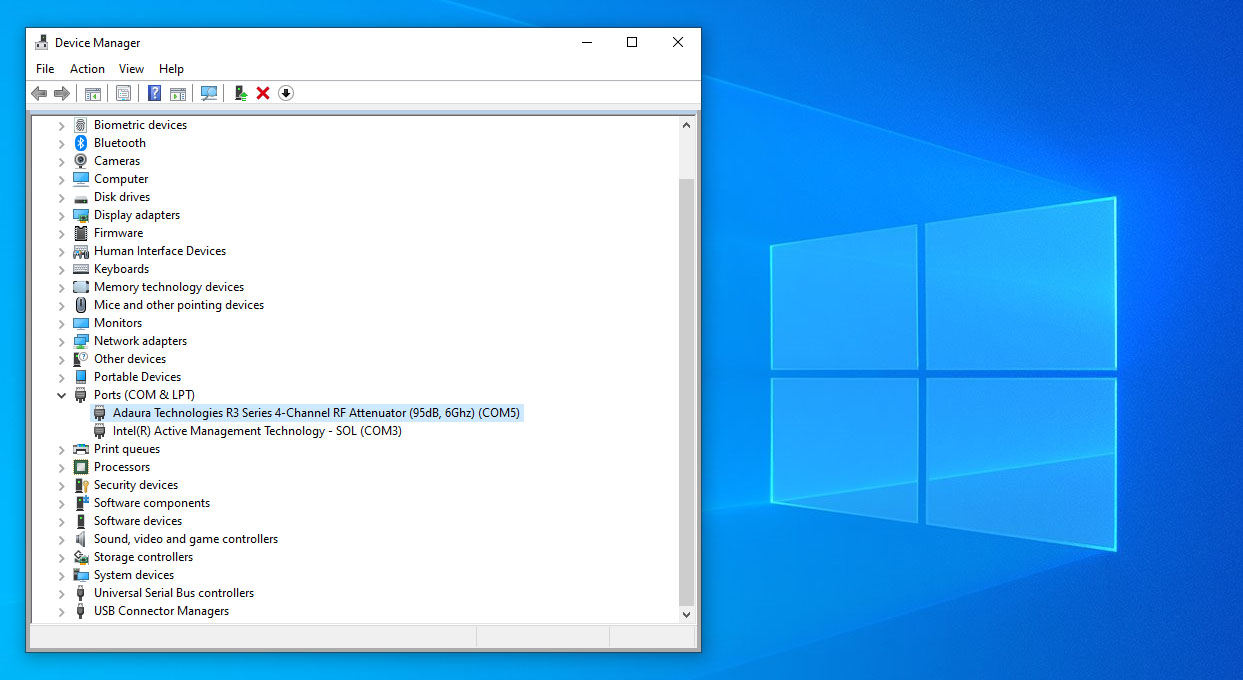Open the Action menu
Screen dimensions: 1243x680
pyautogui.click(x=87, y=69)
